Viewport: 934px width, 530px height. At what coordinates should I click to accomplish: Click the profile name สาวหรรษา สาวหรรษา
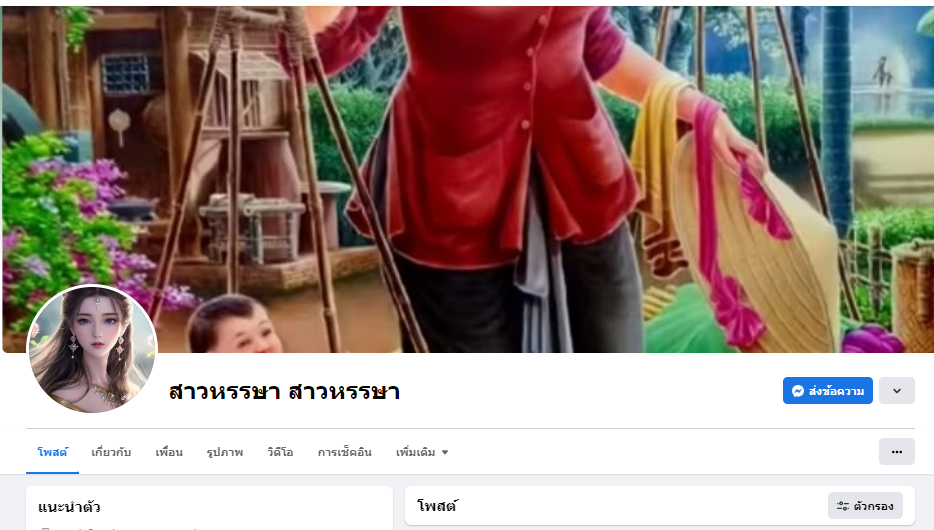(x=284, y=392)
